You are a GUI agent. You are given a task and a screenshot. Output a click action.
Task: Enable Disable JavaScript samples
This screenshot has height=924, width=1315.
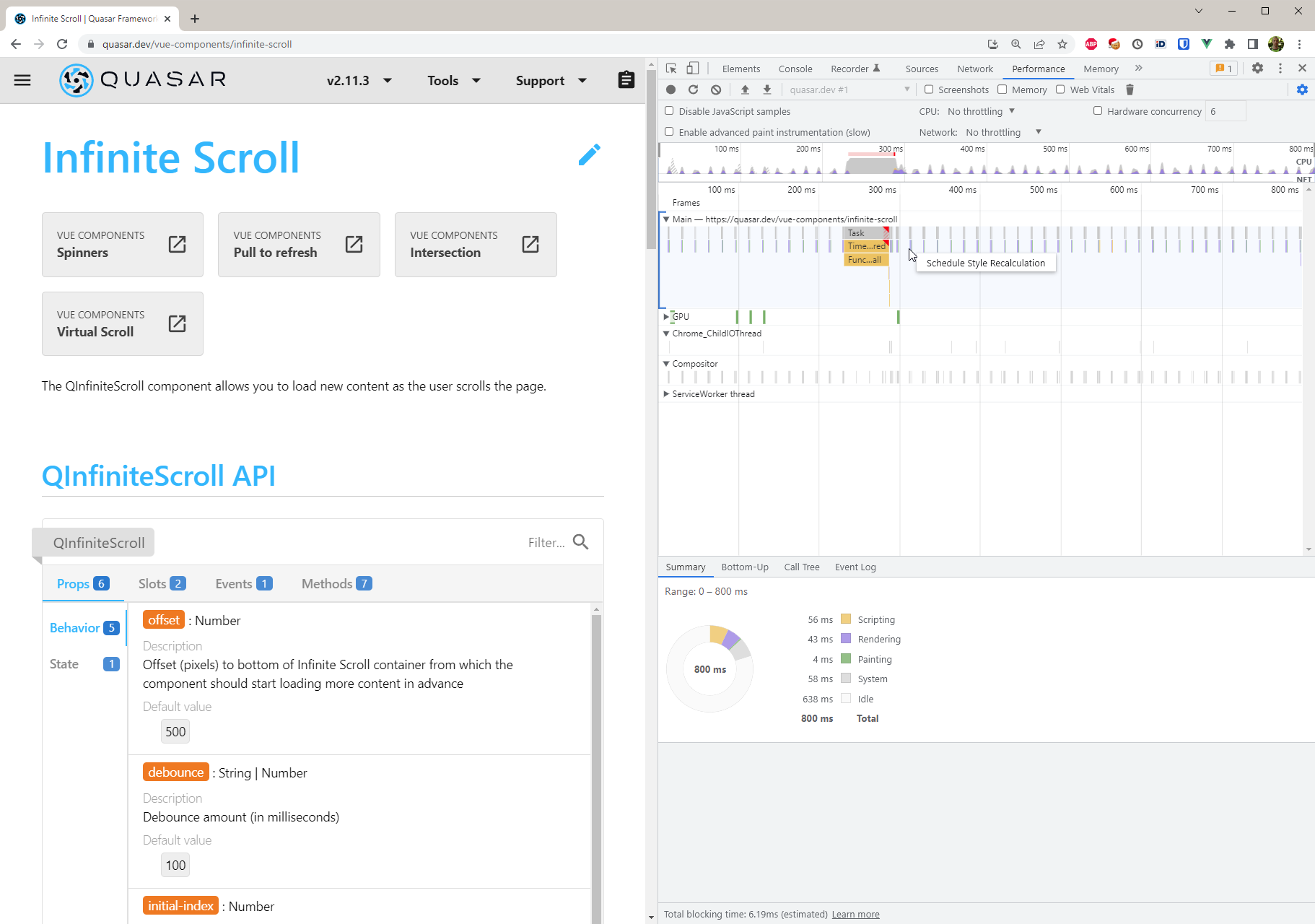[670, 111]
